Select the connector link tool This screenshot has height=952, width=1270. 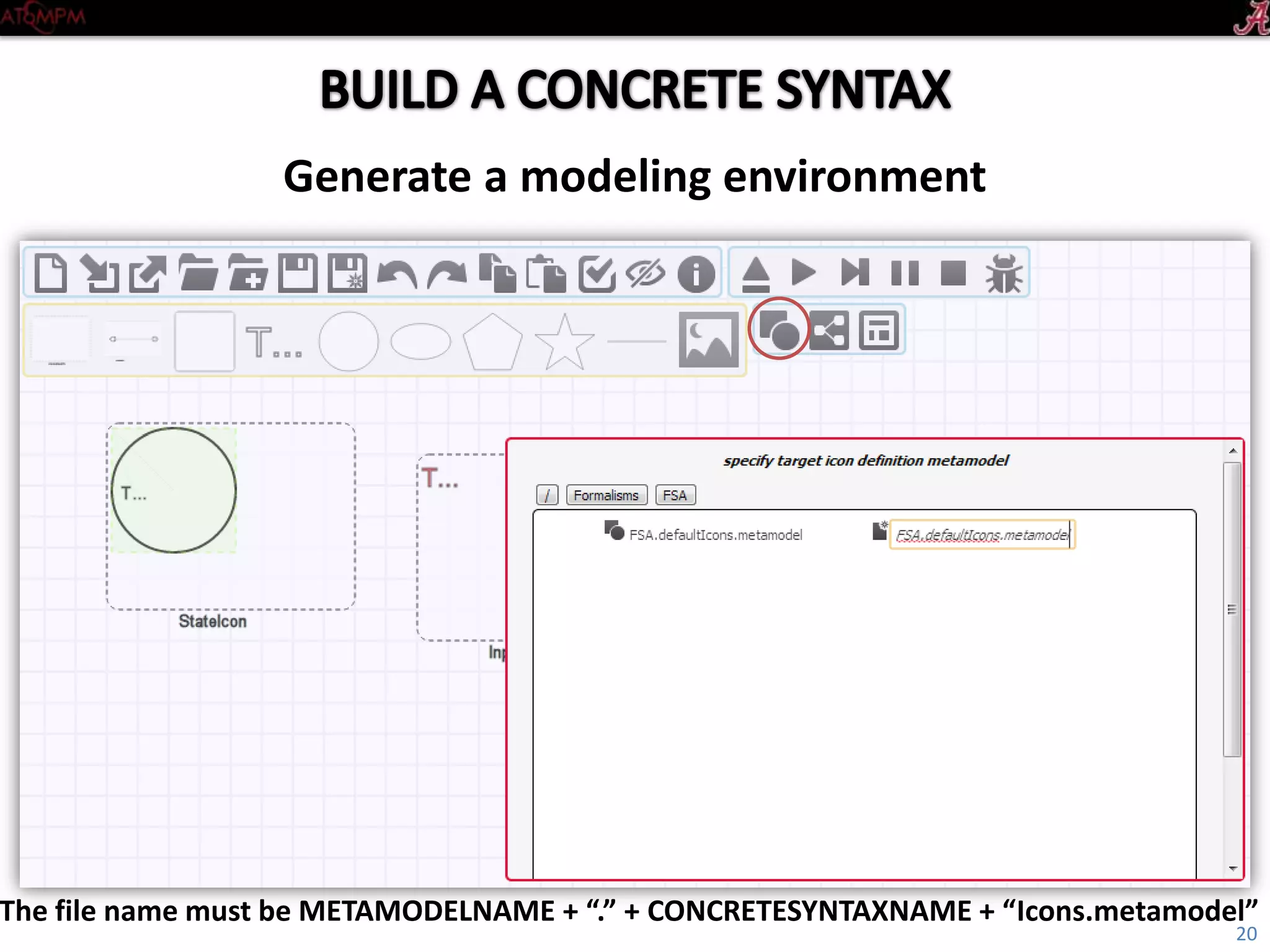pyautogui.click(x=133, y=340)
